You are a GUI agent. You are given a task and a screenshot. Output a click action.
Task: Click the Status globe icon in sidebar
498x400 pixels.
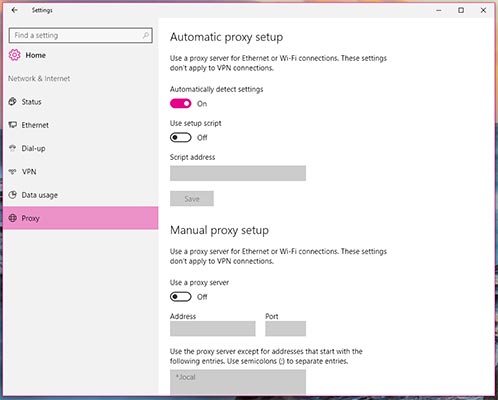tap(12, 101)
